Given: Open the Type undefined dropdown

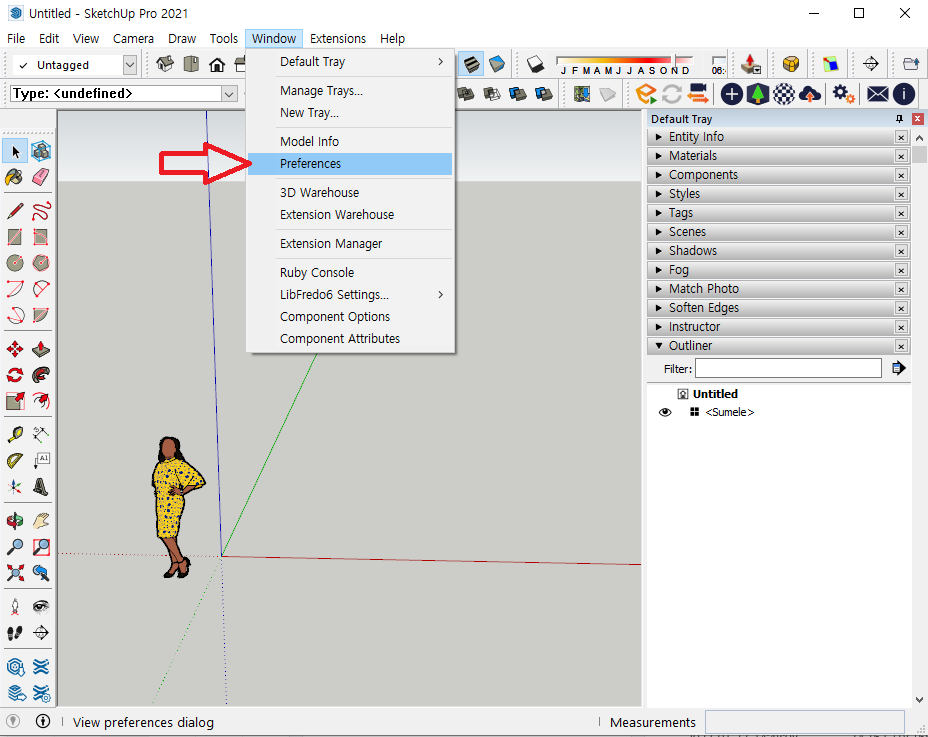Looking at the screenshot, I should click(x=229, y=94).
